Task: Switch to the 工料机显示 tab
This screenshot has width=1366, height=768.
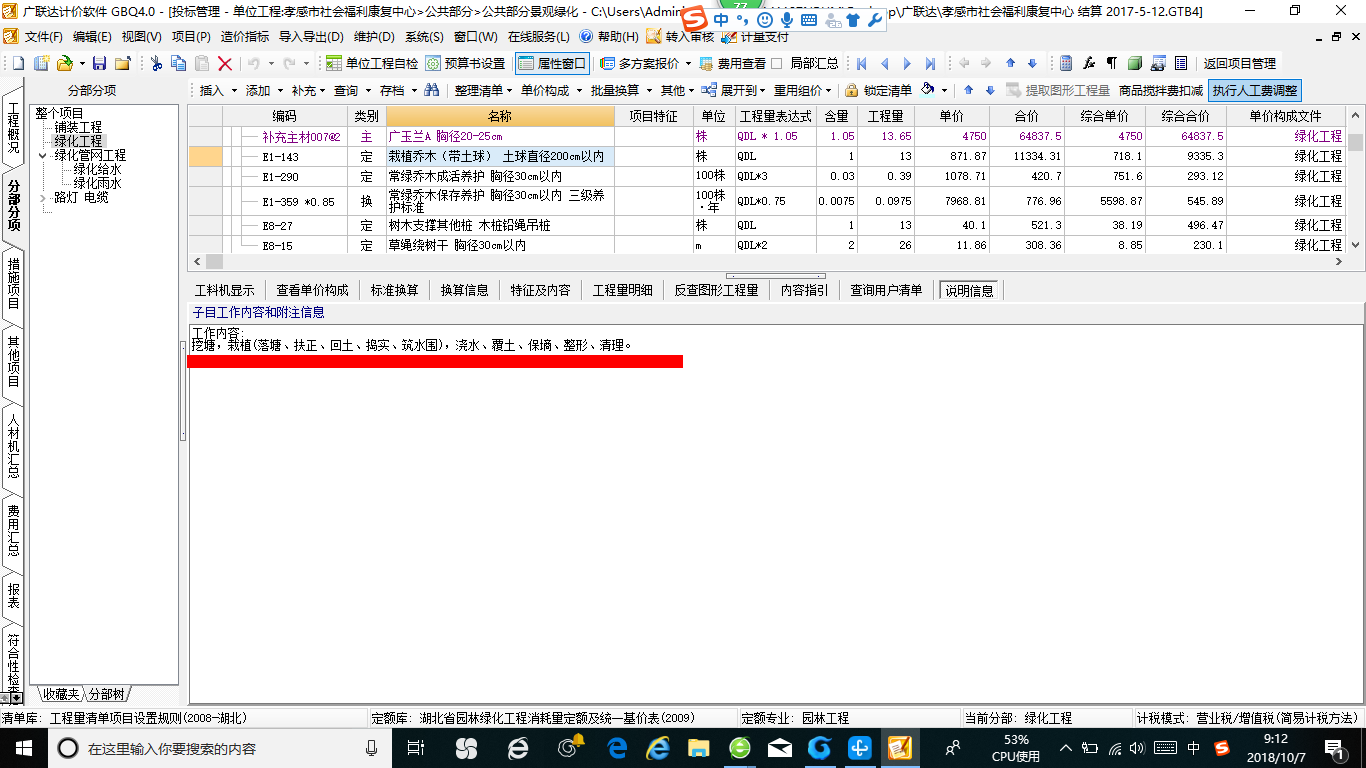Action: 225,290
